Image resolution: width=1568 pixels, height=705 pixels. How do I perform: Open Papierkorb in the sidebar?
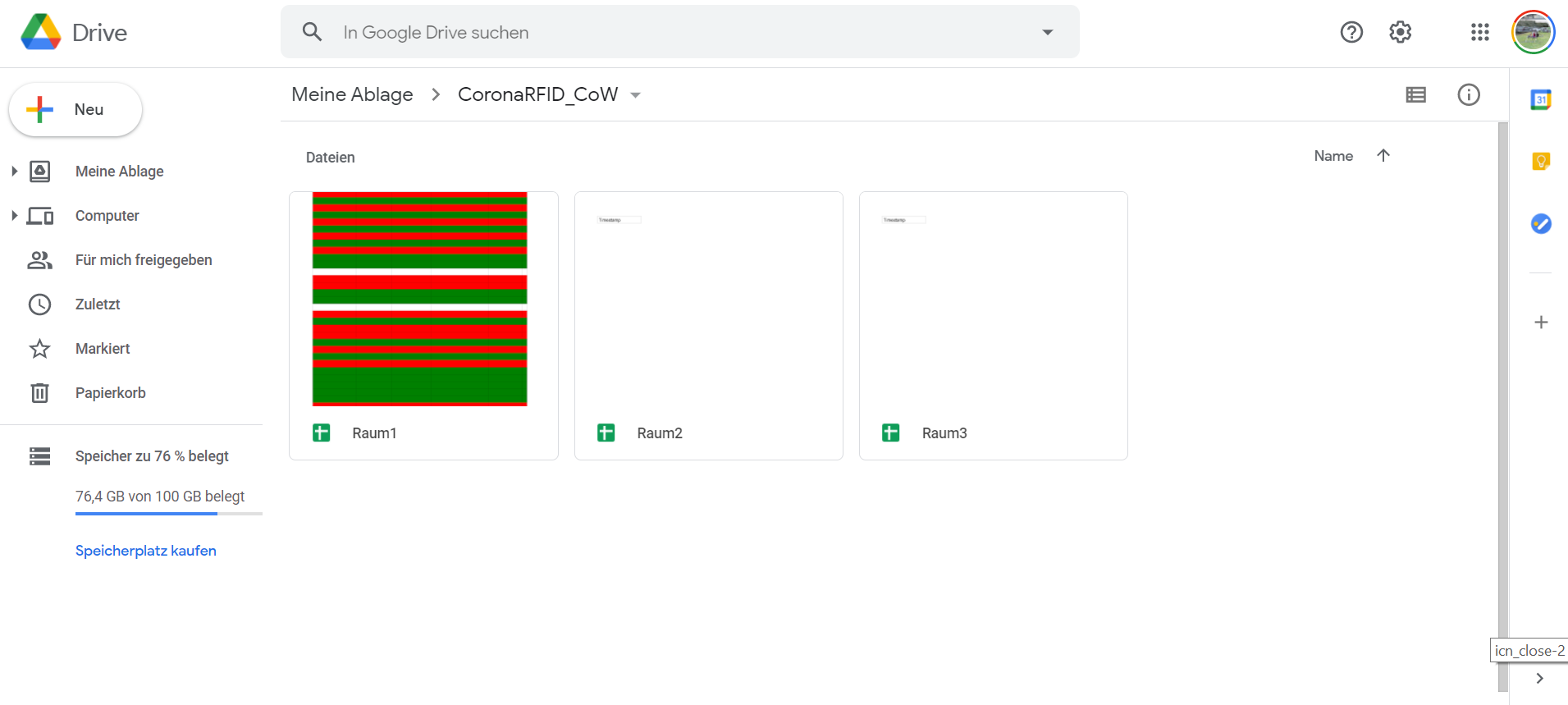pos(110,393)
